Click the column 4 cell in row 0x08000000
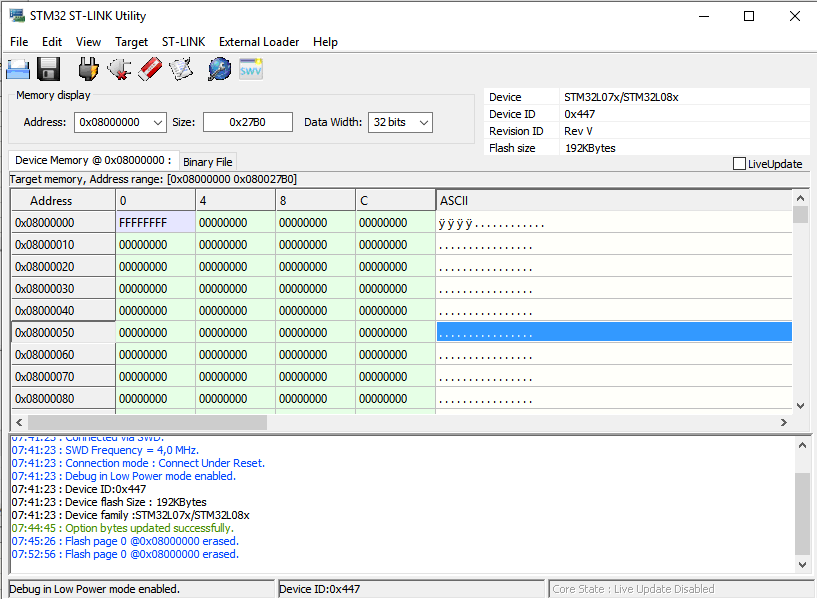The image size is (817, 599). pyautogui.click(x=236, y=222)
